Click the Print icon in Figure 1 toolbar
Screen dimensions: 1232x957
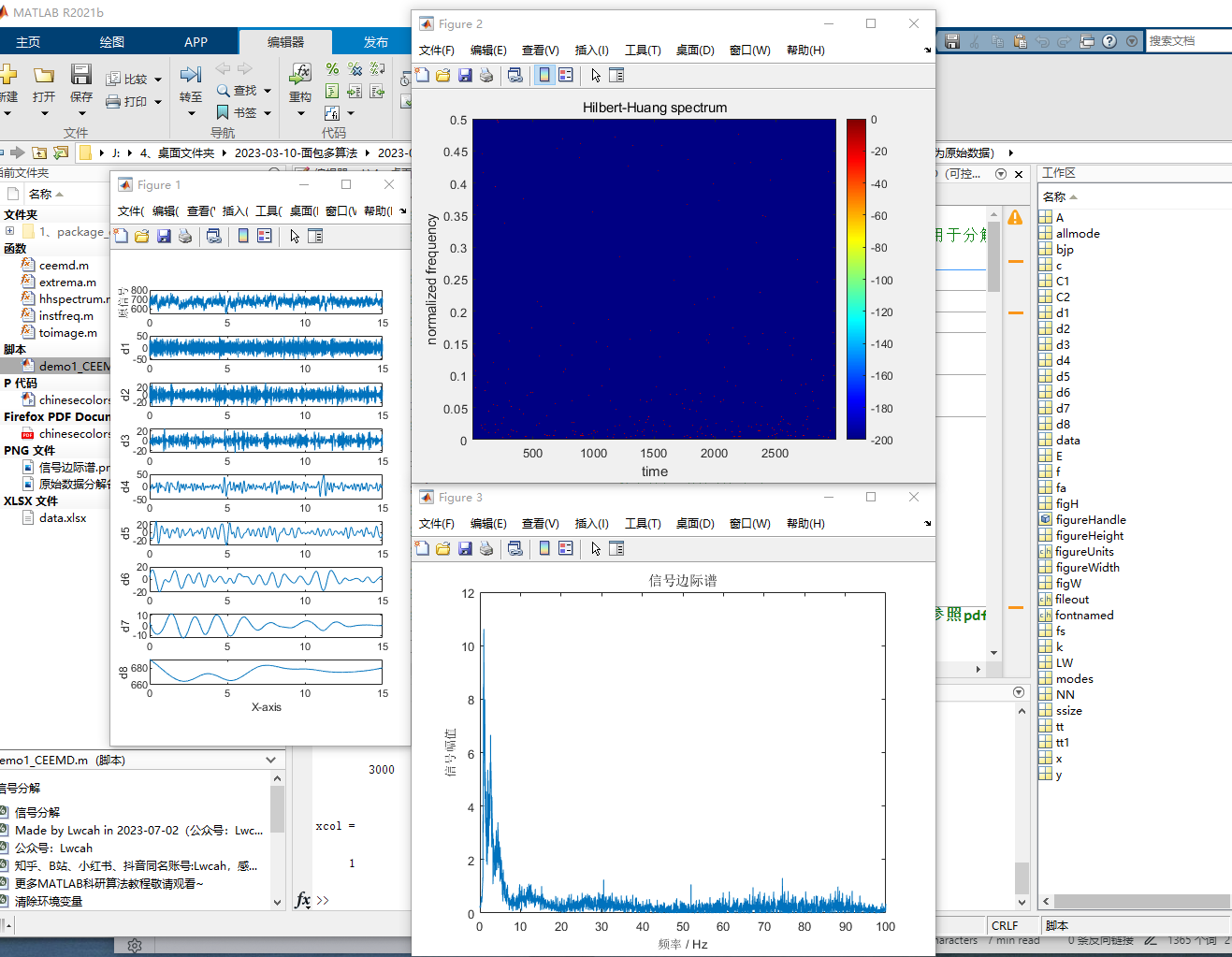click(x=185, y=235)
